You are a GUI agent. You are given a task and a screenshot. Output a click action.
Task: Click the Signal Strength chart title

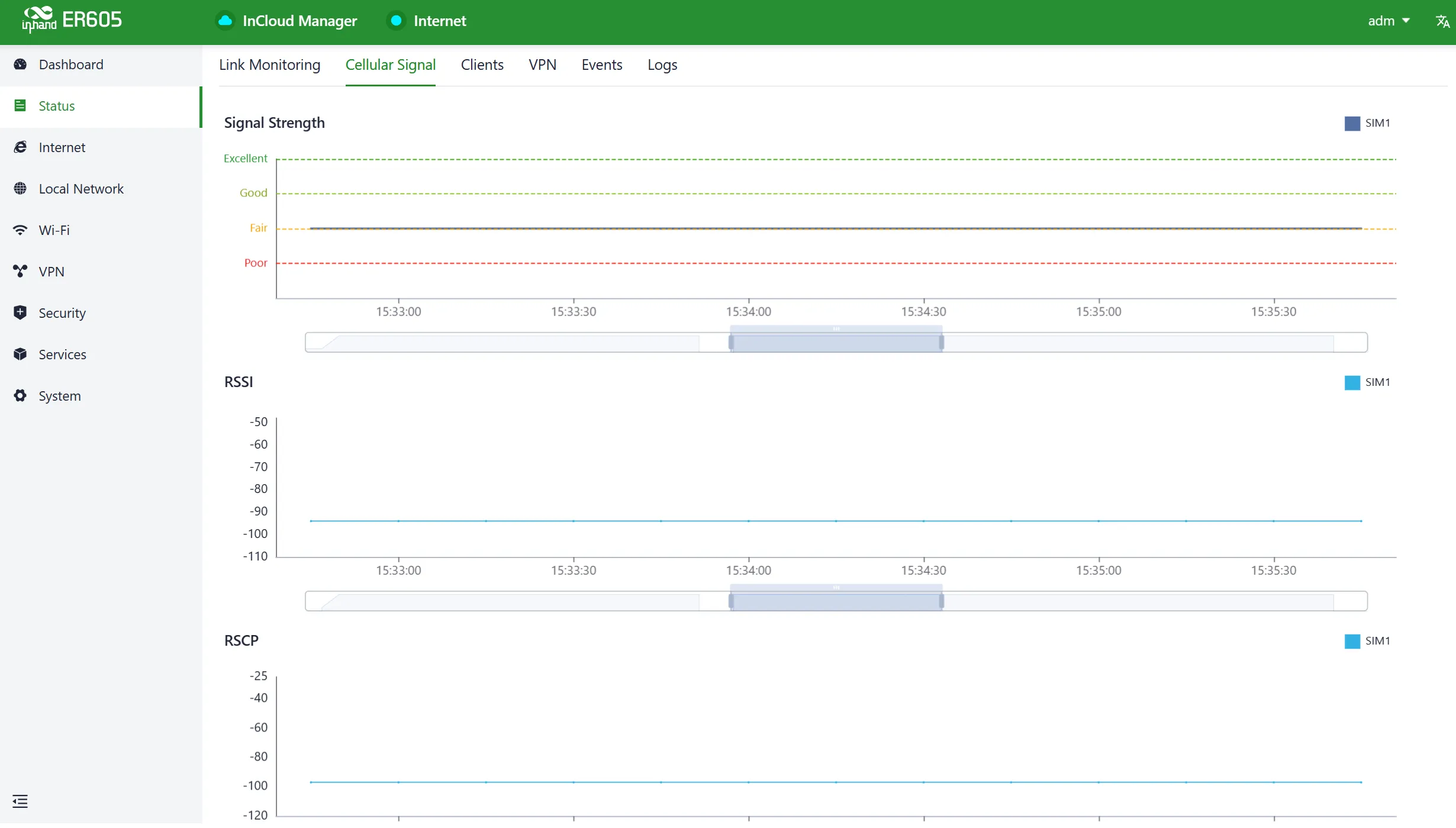[x=275, y=123]
